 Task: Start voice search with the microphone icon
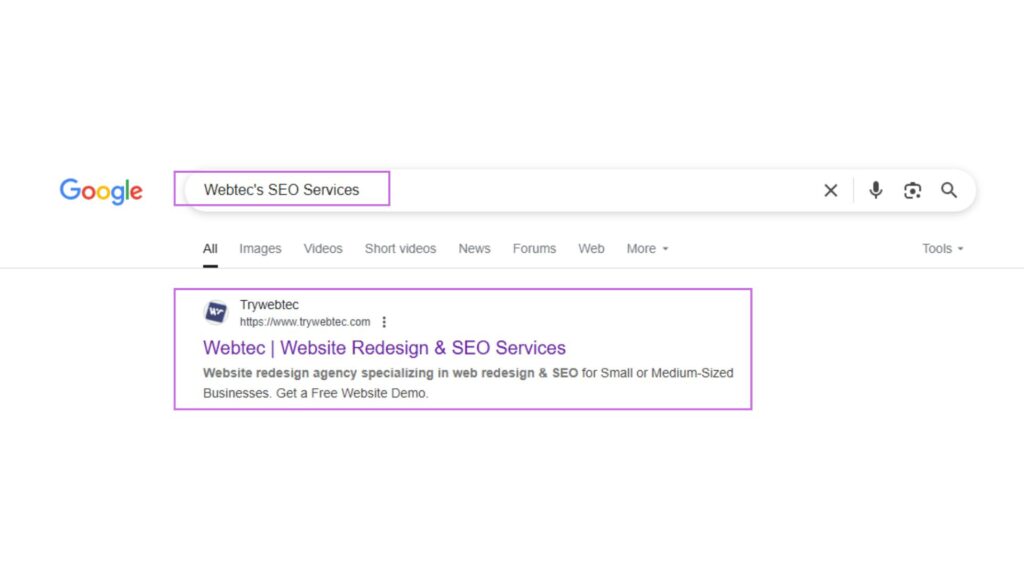[x=876, y=190]
